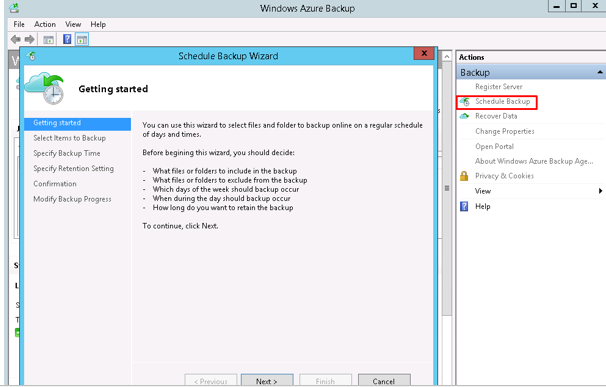The height and width of the screenshot is (387, 606).
Task: Cancel the Schedule Backup Wizard
Action: tap(384, 380)
